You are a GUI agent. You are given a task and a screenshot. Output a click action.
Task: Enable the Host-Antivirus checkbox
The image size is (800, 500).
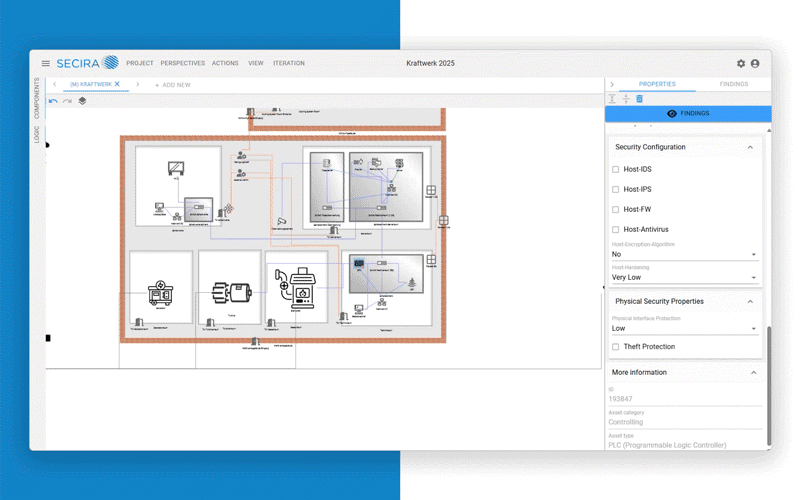615,230
